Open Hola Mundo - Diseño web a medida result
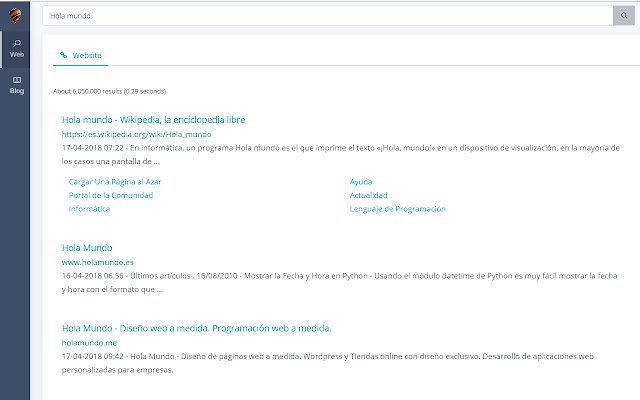640x400 pixels. point(197,328)
